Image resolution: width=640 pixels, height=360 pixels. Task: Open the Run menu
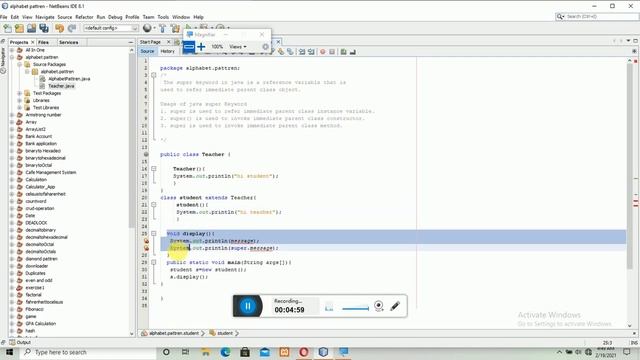point(101,17)
